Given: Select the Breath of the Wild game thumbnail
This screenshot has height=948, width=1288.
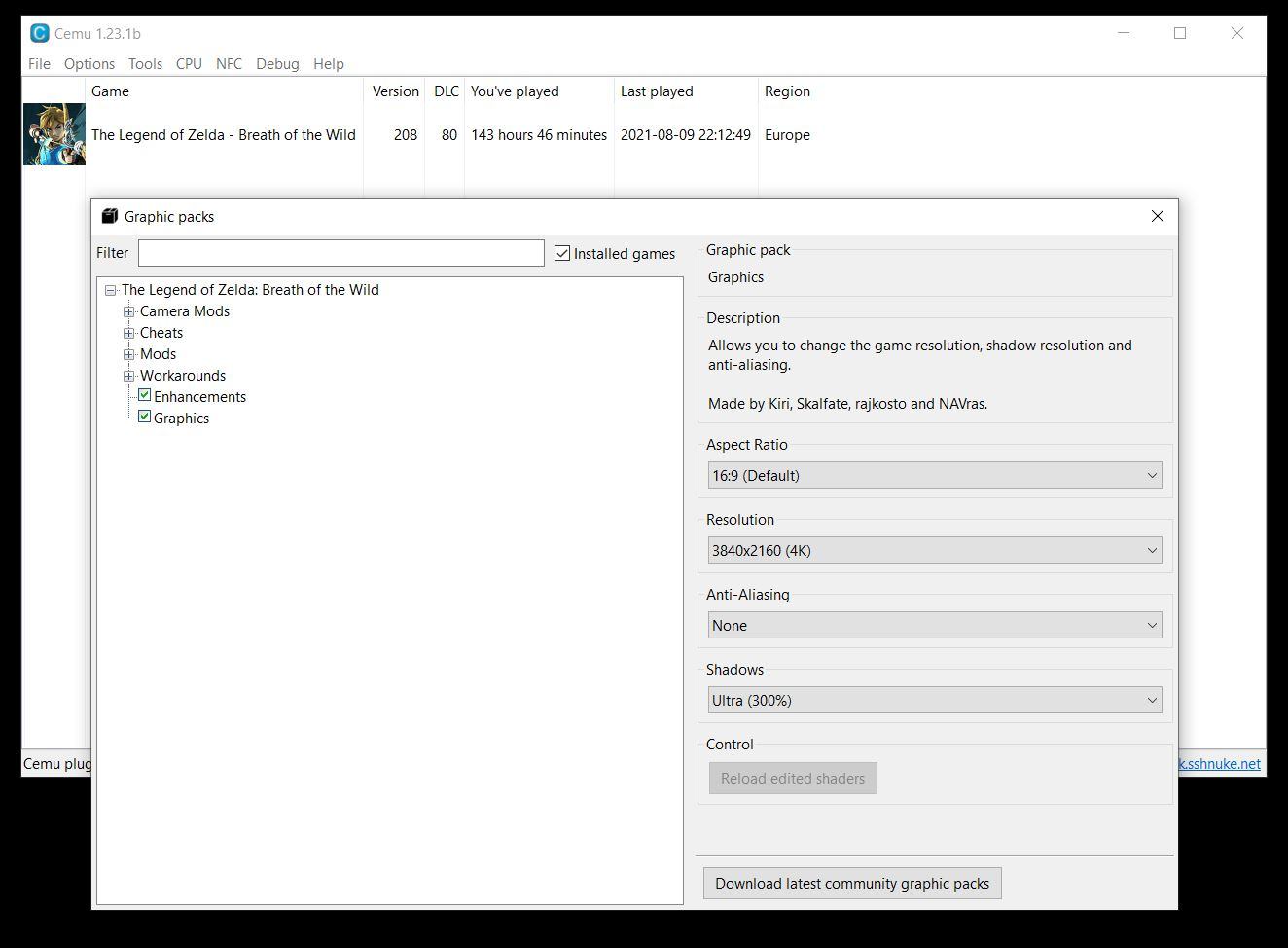Looking at the screenshot, I should point(54,134).
